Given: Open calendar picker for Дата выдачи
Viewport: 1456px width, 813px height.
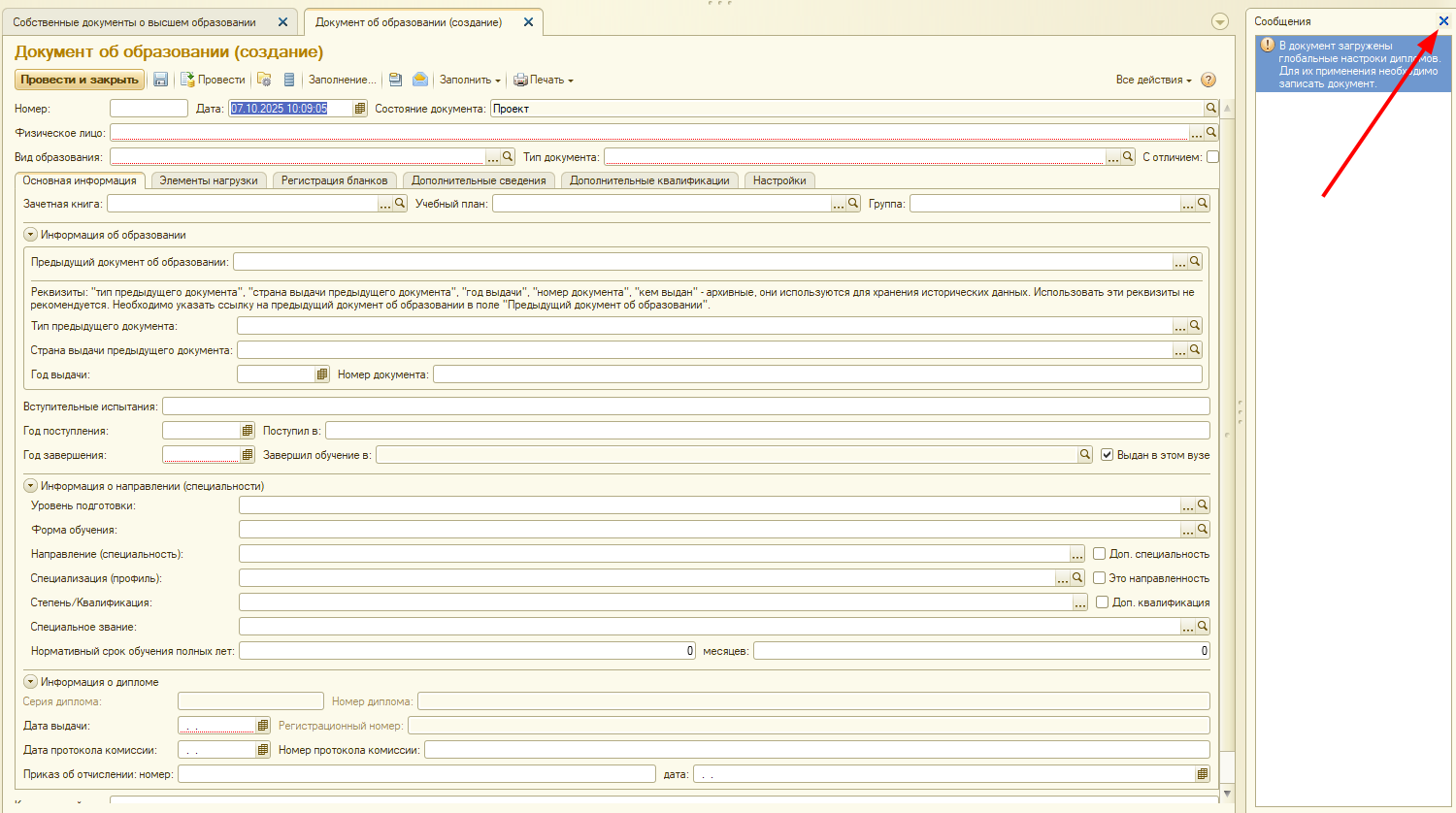Looking at the screenshot, I should [x=262, y=726].
